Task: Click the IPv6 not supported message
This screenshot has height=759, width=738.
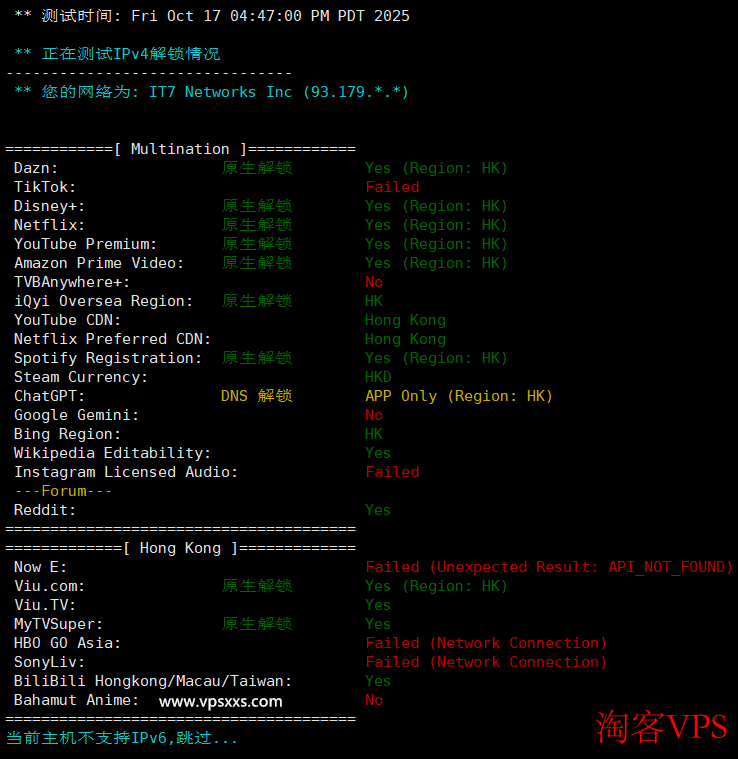Action: click(122, 738)
